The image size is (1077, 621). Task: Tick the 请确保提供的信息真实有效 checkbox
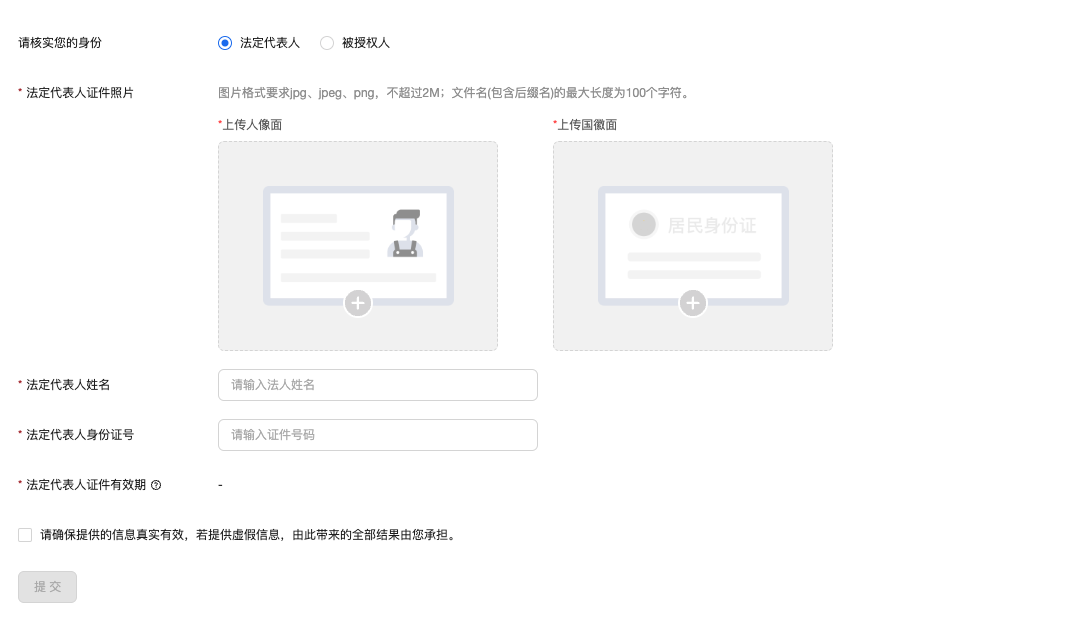pos(25,535)
